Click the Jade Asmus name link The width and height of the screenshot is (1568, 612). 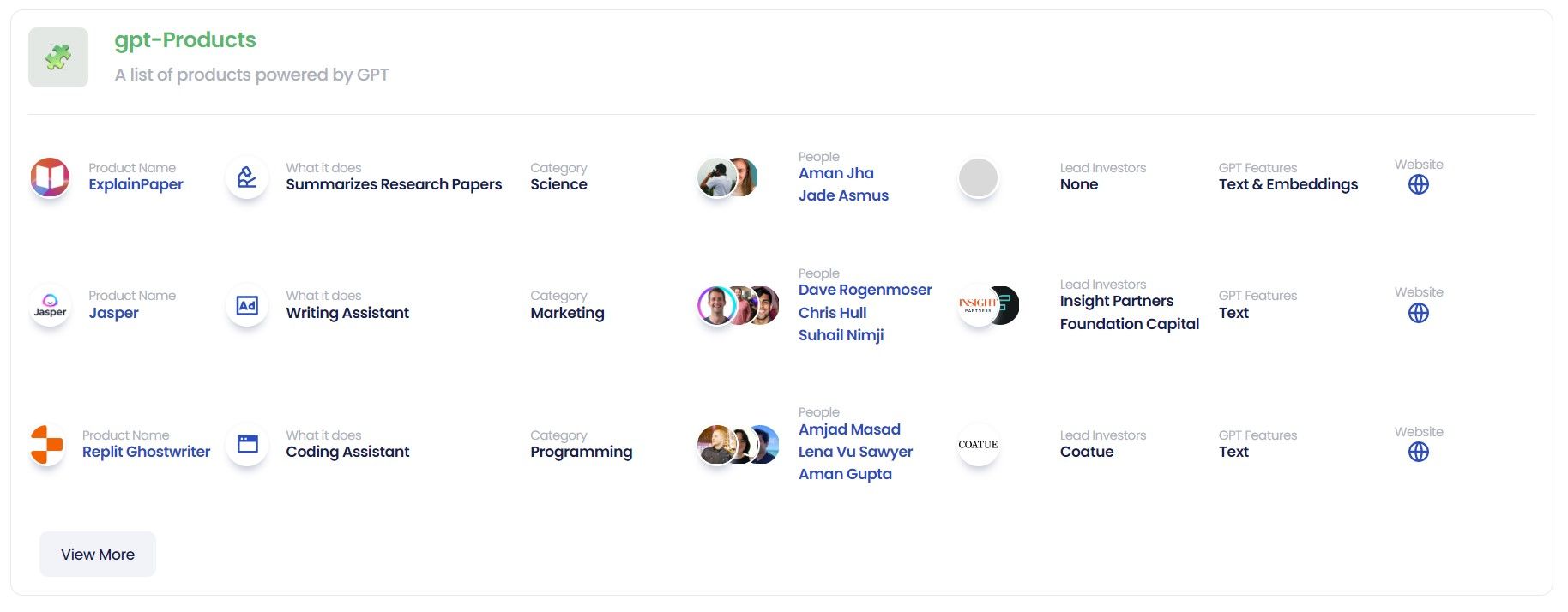843,195
